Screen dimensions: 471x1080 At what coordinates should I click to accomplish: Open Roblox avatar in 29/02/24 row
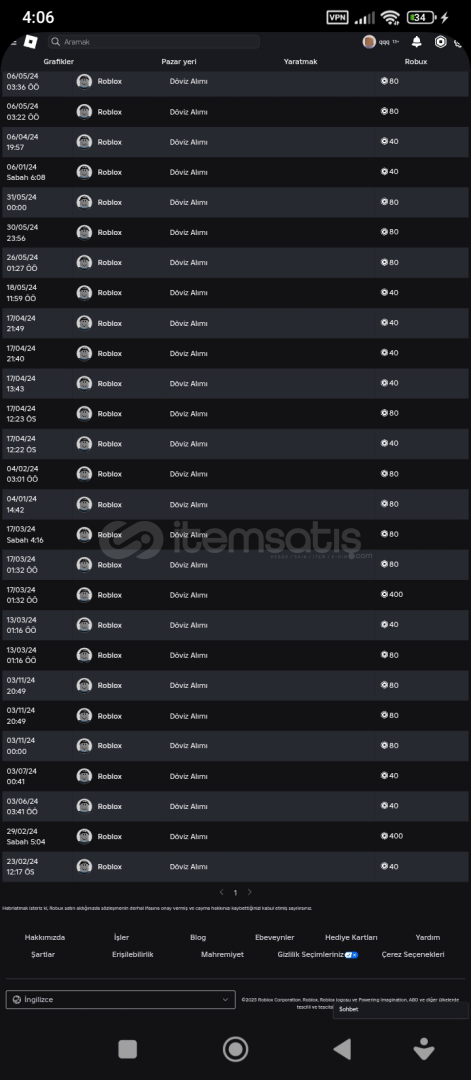(84, 836)
